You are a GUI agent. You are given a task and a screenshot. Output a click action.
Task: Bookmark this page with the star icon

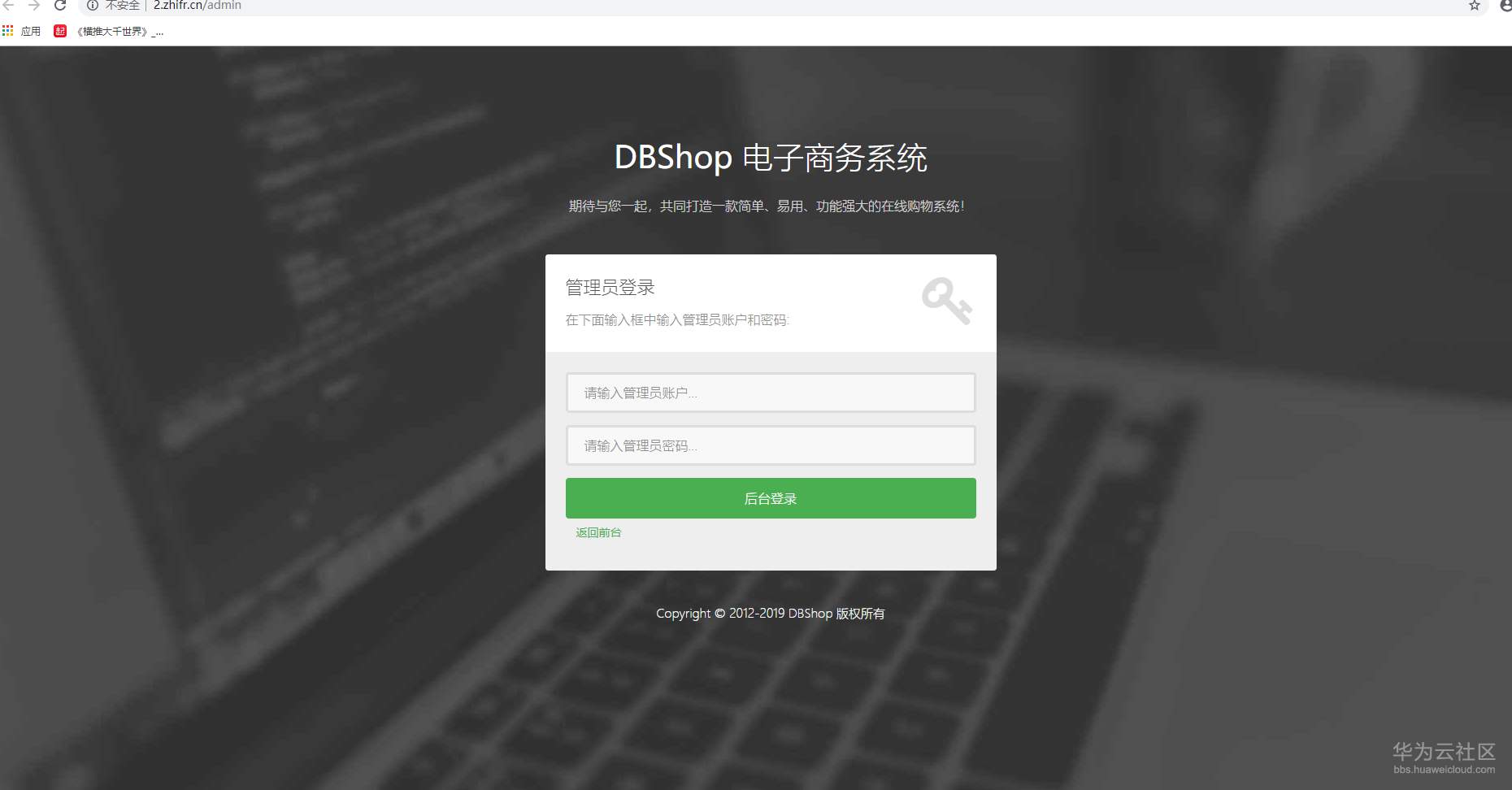tap(1475, 5)
